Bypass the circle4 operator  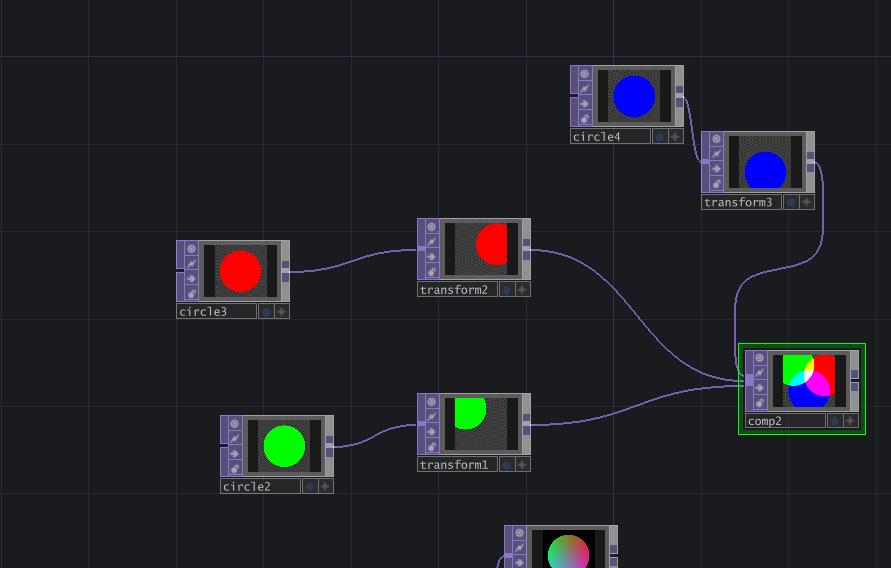[x=584, y=104]
